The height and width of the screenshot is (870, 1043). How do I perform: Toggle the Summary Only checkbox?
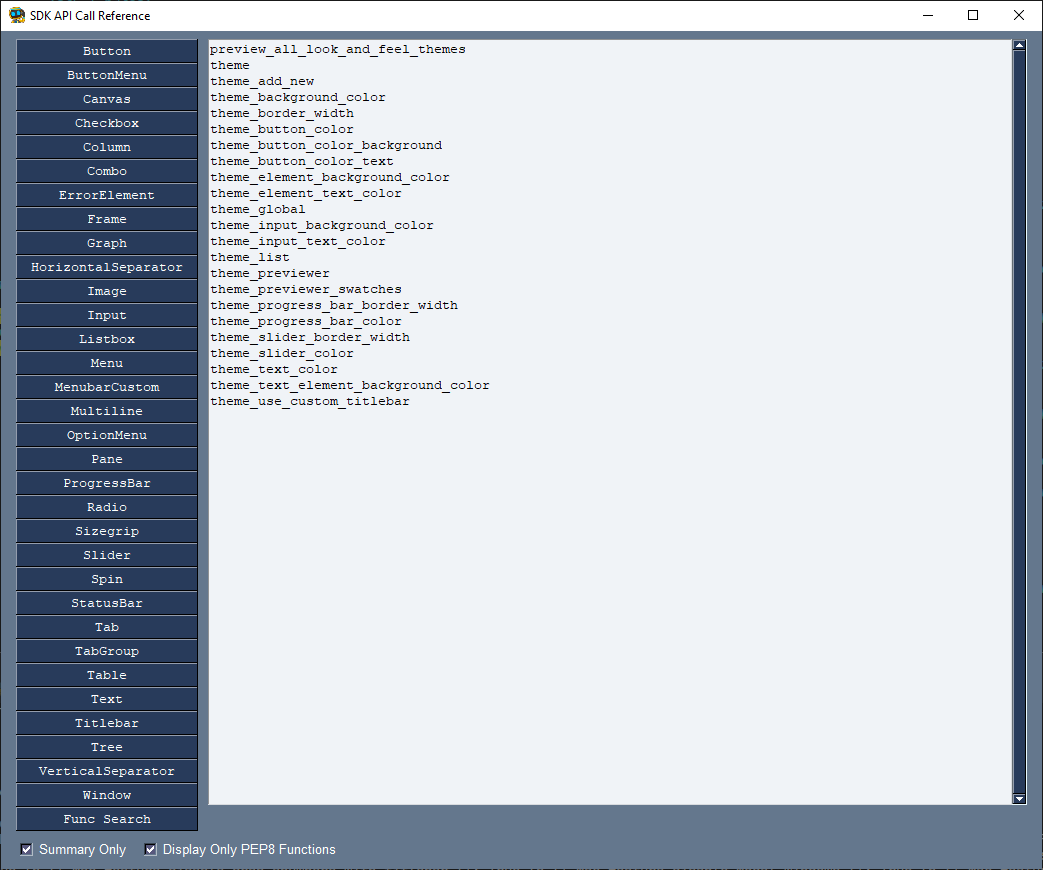click(25, 849)
